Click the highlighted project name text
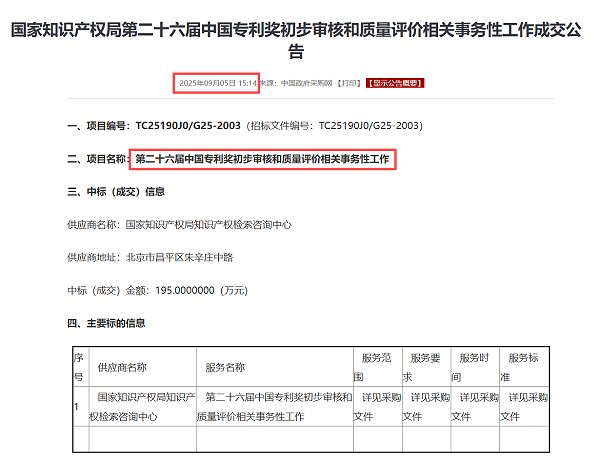The height and width of the screenshot is (458, 600). tap(262, 158)
